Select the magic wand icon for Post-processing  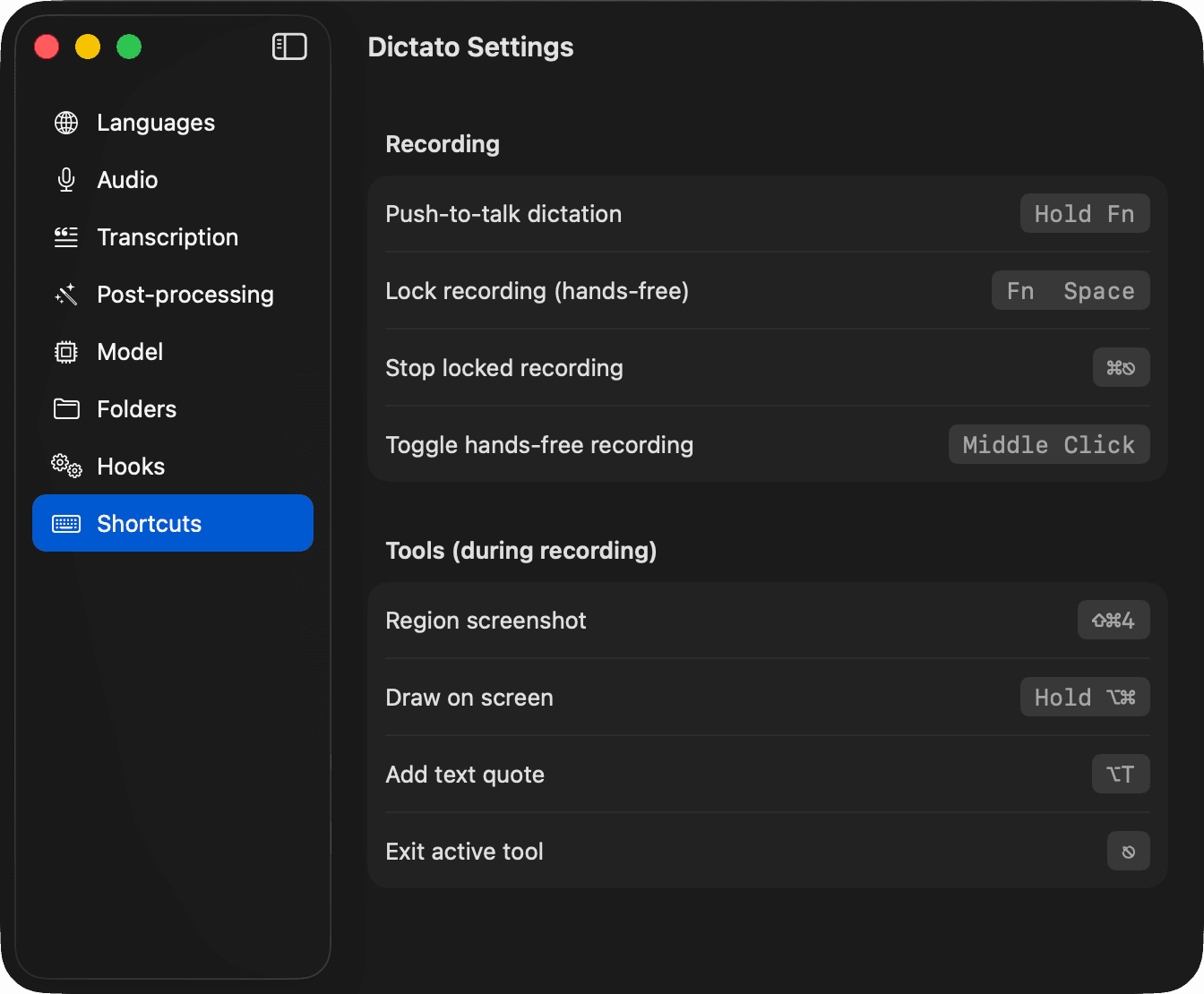[x=65, y=294]
